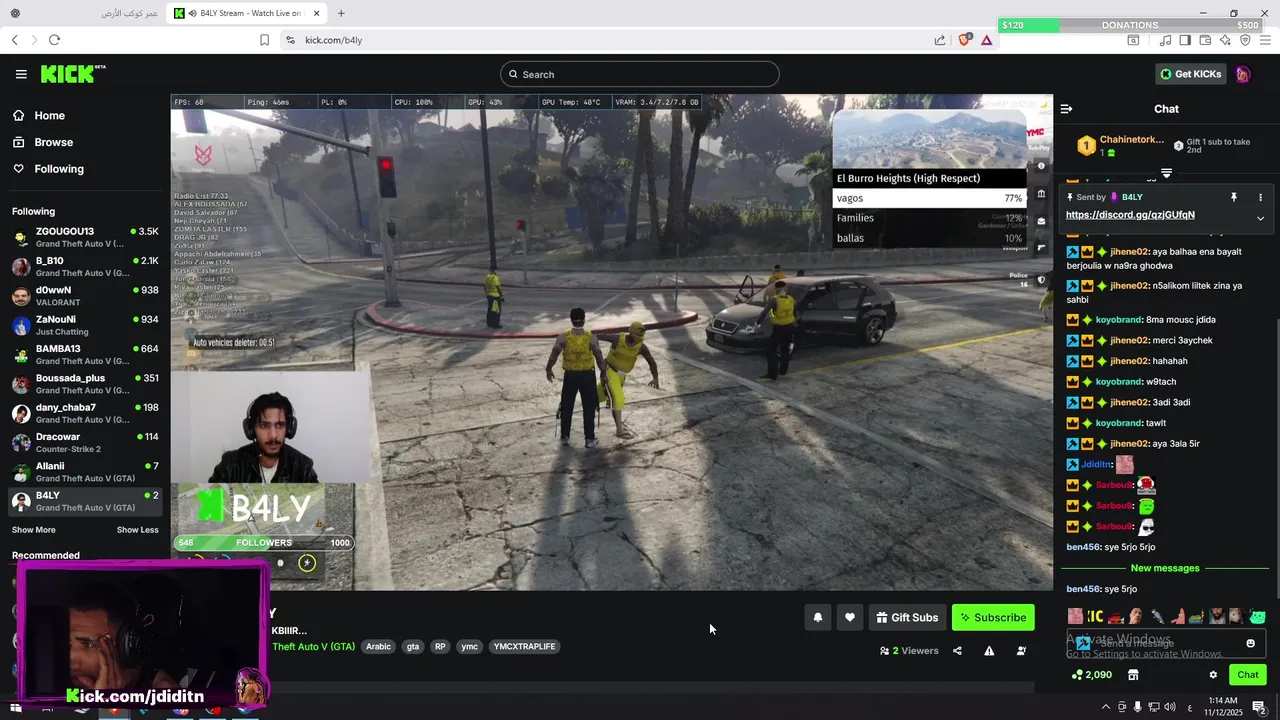Select the Arabic tag
Screen dimensions: 1280x720
(378, 647)
